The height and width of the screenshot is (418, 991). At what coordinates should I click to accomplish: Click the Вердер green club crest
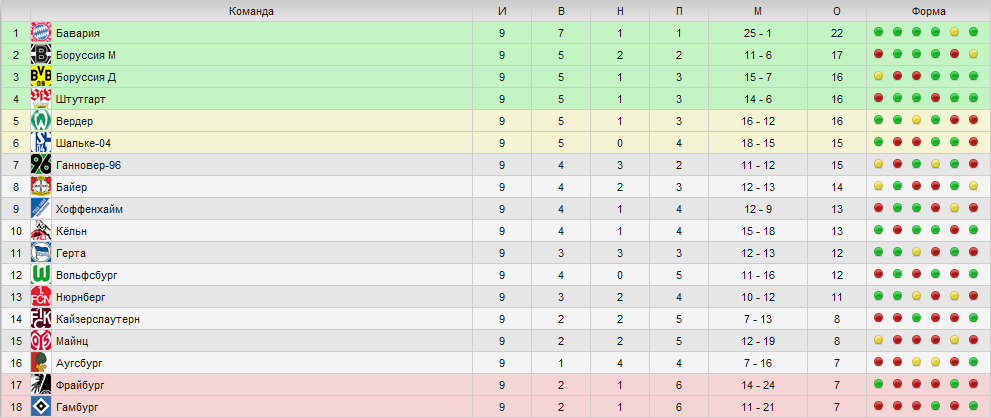(41, 121)
